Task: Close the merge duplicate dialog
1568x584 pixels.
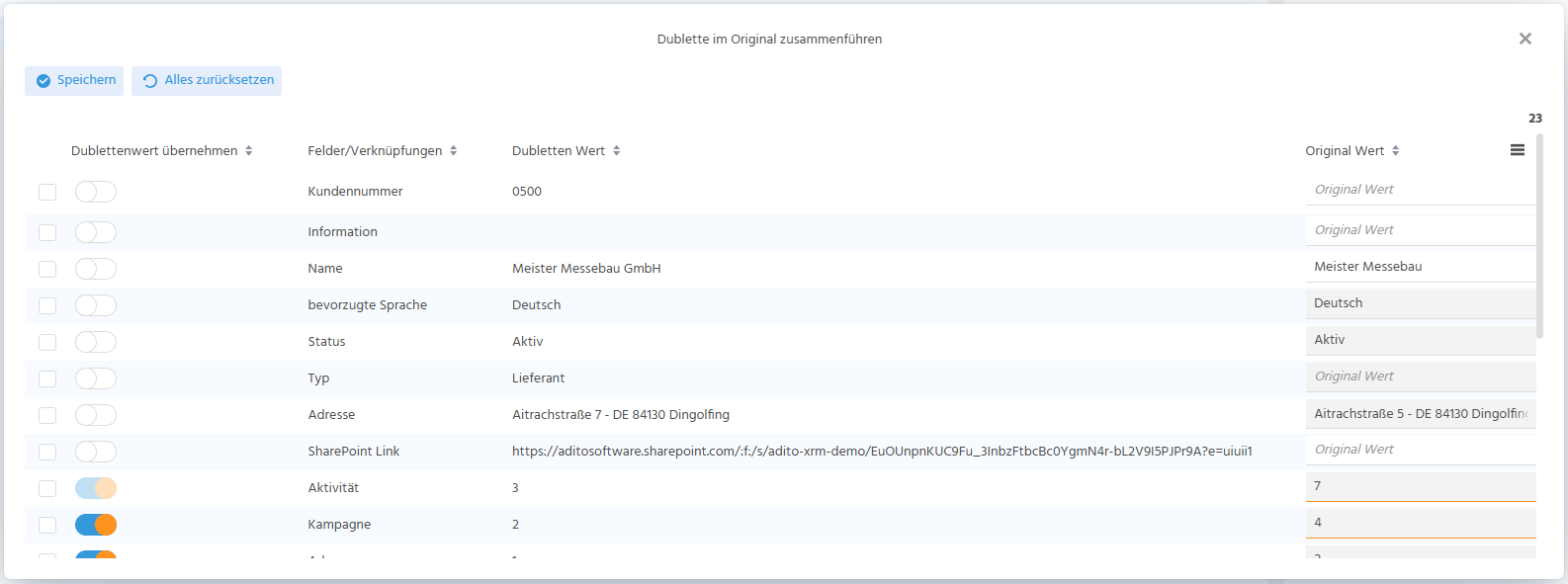Action: click(1524, 39)
